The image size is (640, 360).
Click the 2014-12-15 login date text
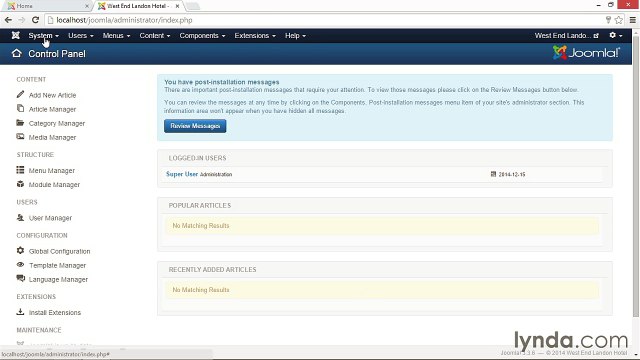512,174
